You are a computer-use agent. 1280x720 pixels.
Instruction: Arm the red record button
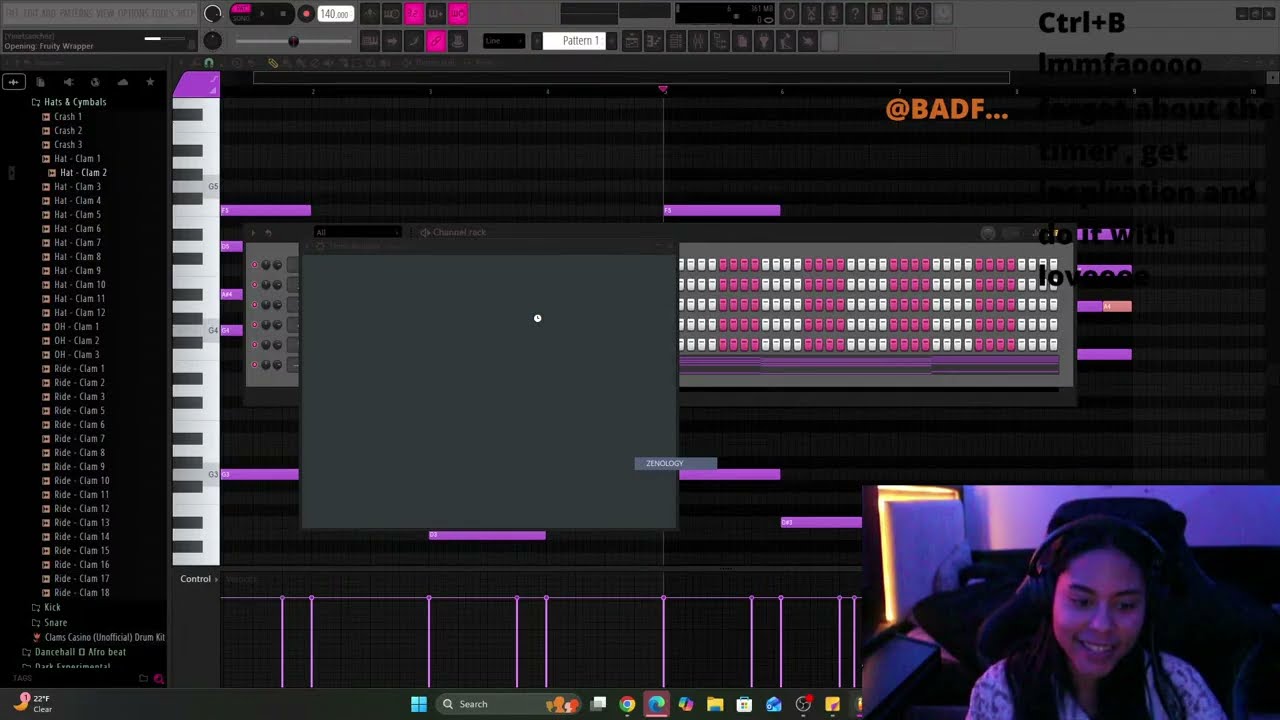(306, 14)
